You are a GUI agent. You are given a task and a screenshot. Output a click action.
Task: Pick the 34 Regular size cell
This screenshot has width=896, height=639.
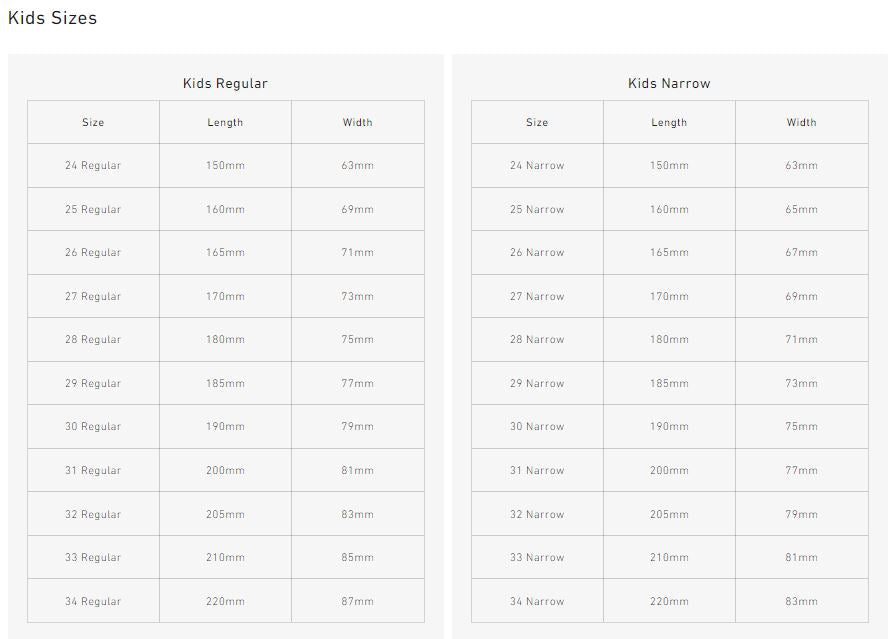[93, 601]
